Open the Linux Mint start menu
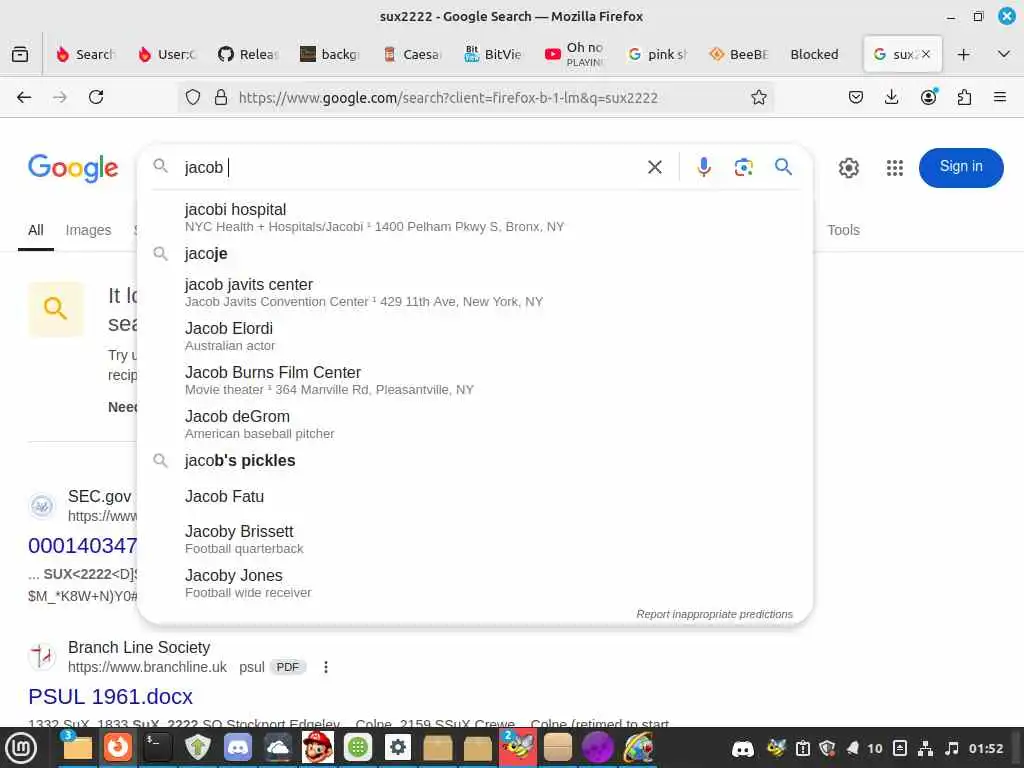The width and height of the screenshot is (1024, 768). (x=21, y=748)
